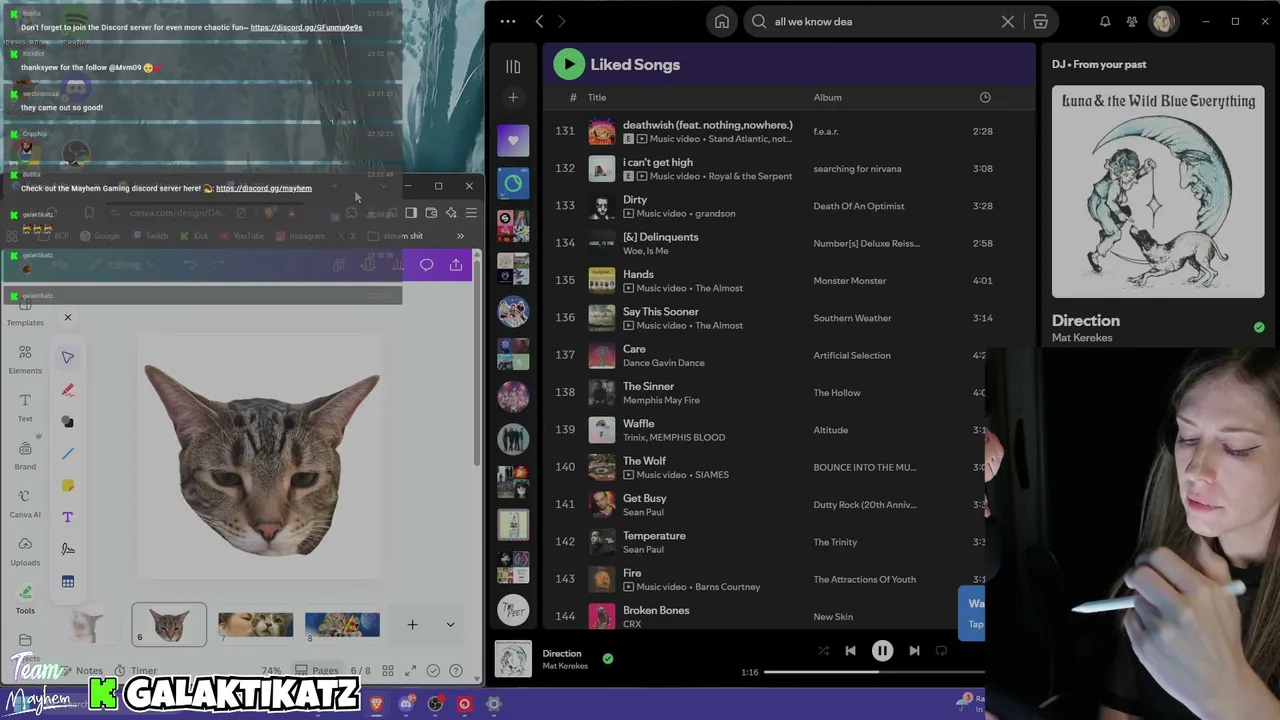Viewport: 1280px width, 720px height.
Task: Expand the page strip options chevron
Action: click(450, 625)
